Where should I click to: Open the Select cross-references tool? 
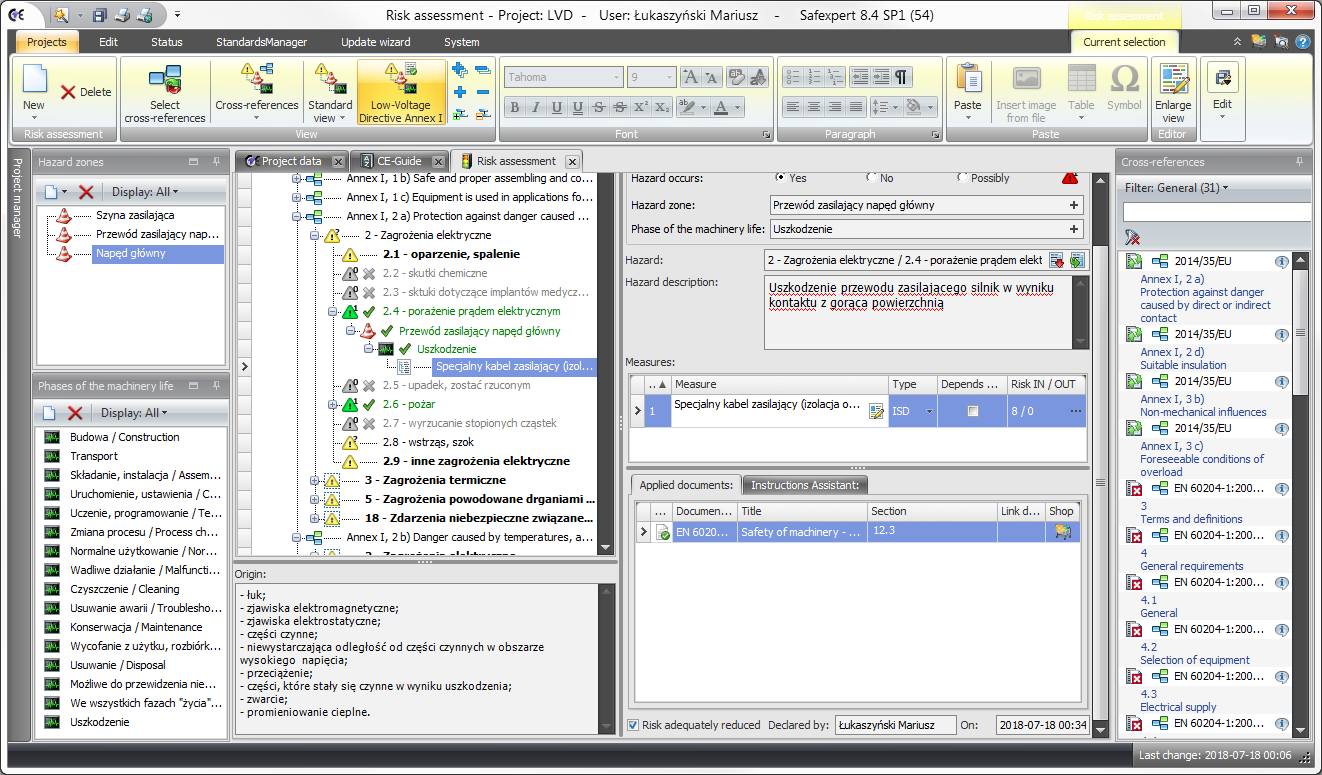[x=165, y=92]
